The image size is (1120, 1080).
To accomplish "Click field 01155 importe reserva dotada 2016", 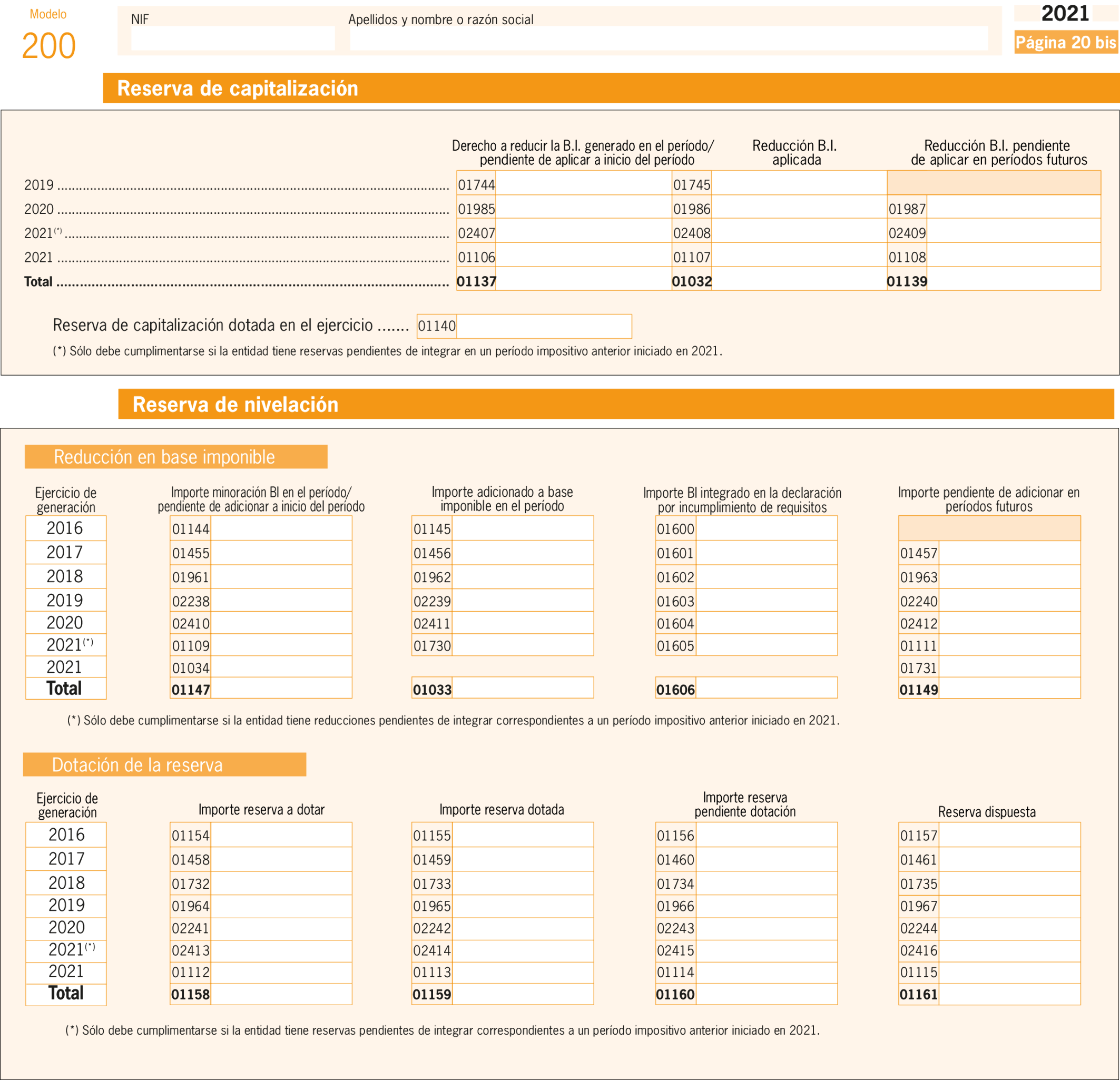I will click(523, 835).
